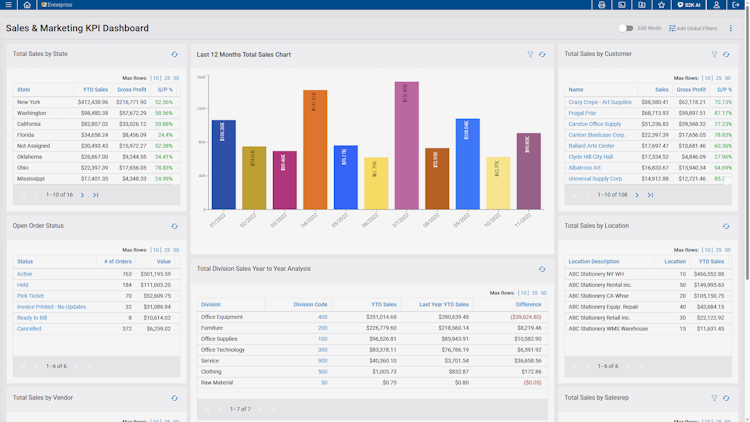Go to next page of Total Sales by State

point(82,195)
